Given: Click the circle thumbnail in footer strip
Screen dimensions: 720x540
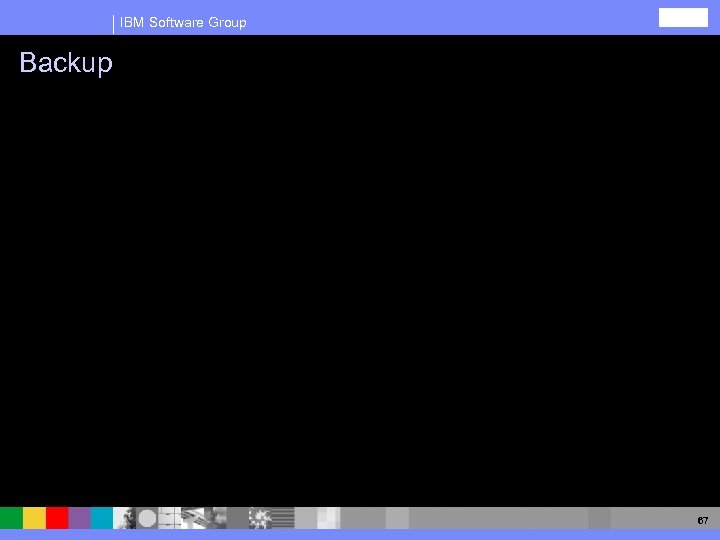Looking at the screenshot, I should click(x=147, y=518).
